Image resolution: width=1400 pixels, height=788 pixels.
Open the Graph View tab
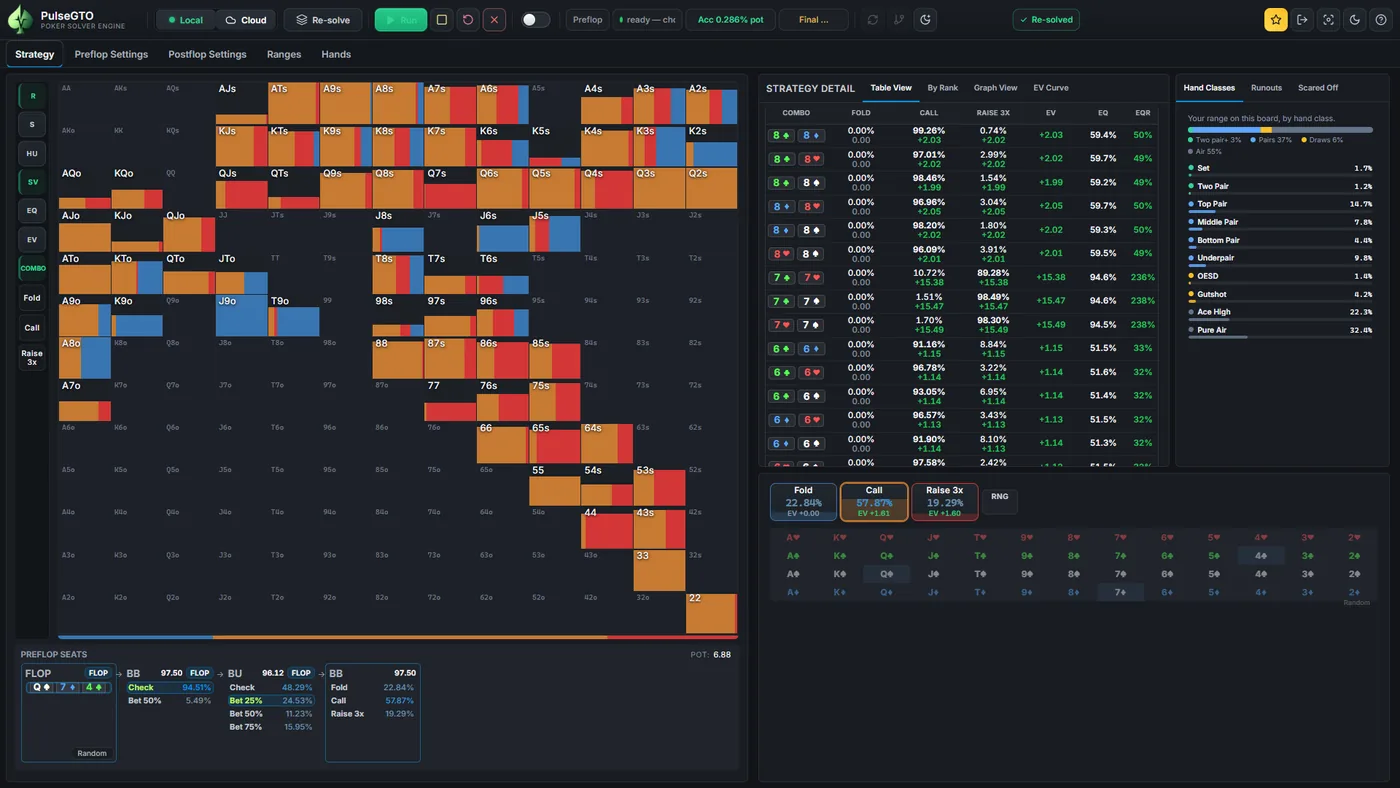tap(995, 88)
